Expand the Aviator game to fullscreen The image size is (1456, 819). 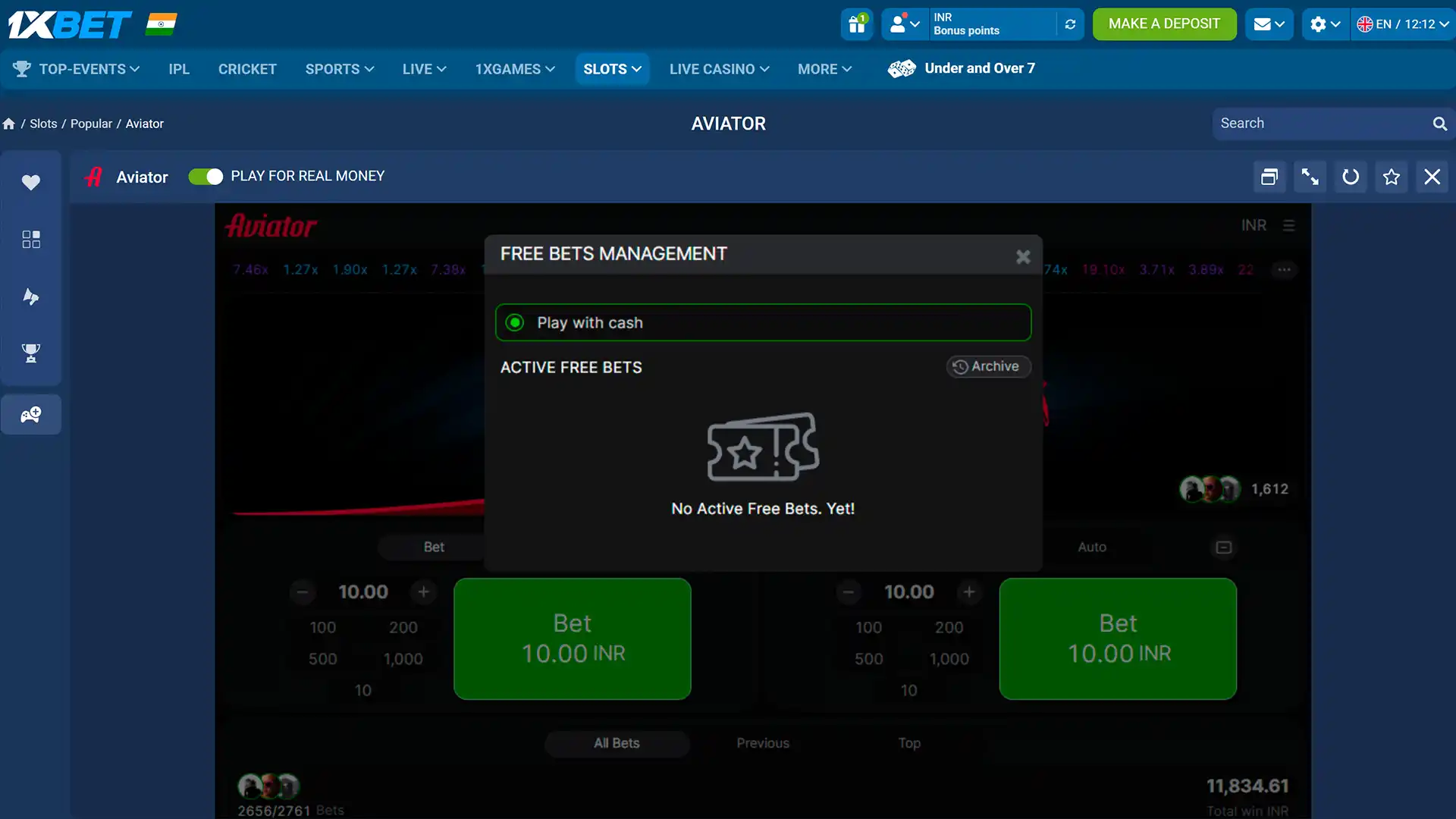pyautogui.click(x=1310, y=176)
